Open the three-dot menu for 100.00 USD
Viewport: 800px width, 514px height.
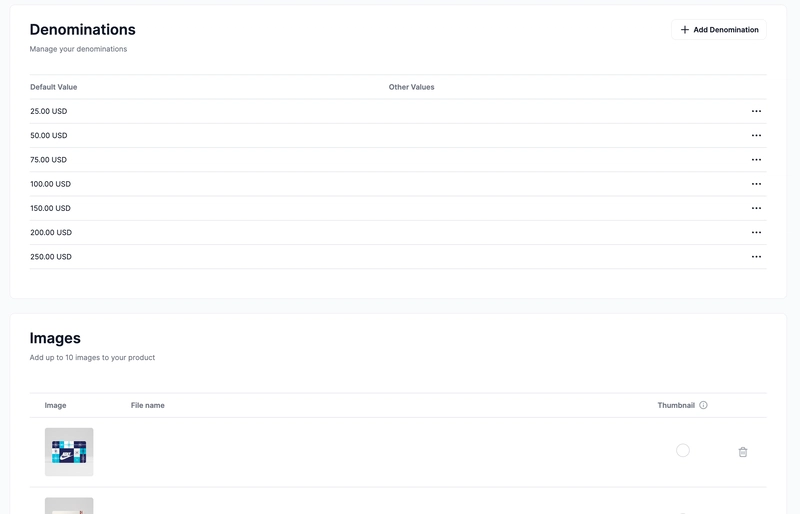756,184
